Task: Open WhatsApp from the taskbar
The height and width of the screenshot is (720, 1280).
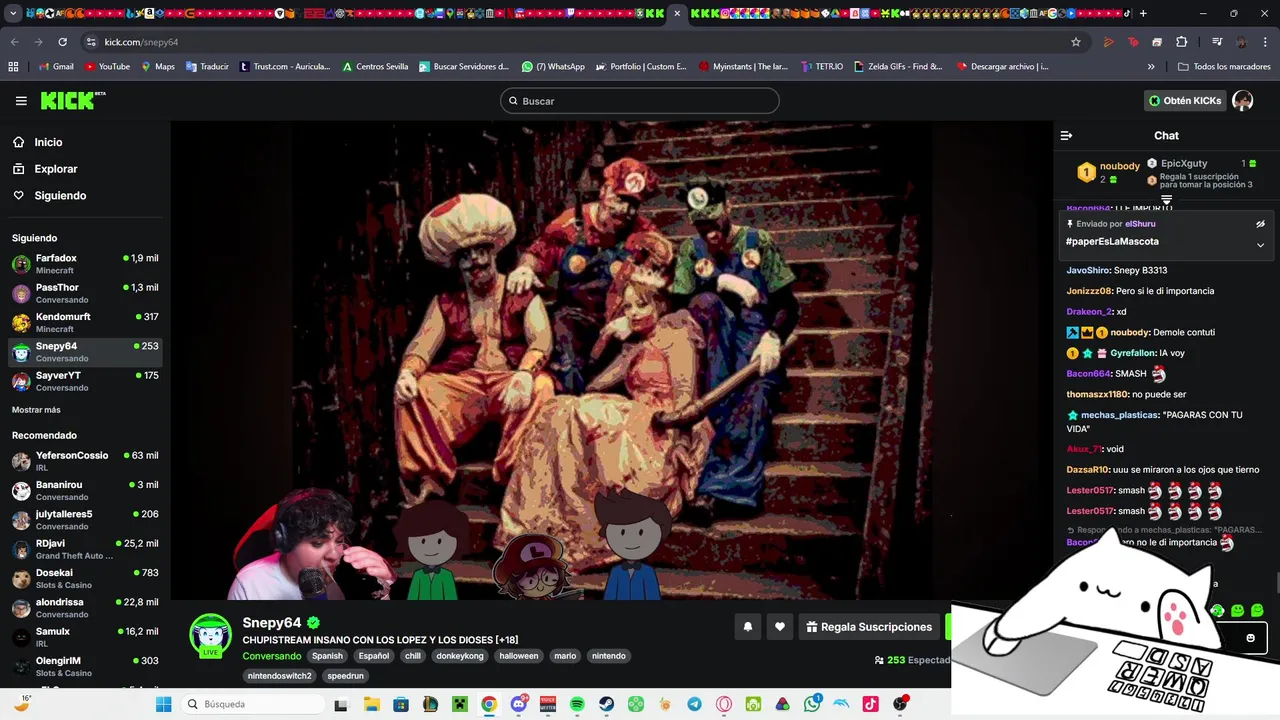Action: pos(812,704)
